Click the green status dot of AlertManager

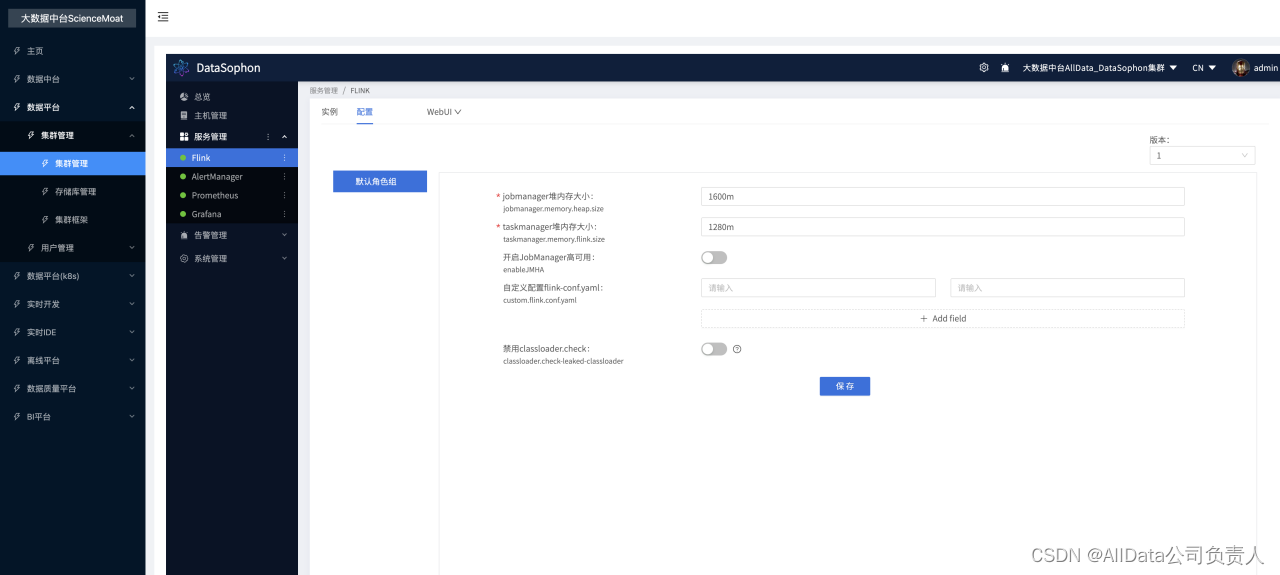(x=183, y=177)
